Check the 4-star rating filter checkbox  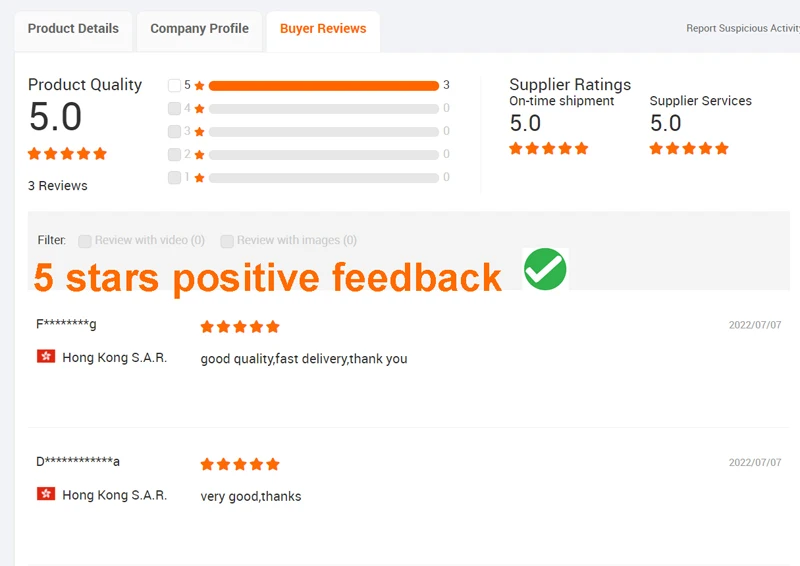pos(175,109)
